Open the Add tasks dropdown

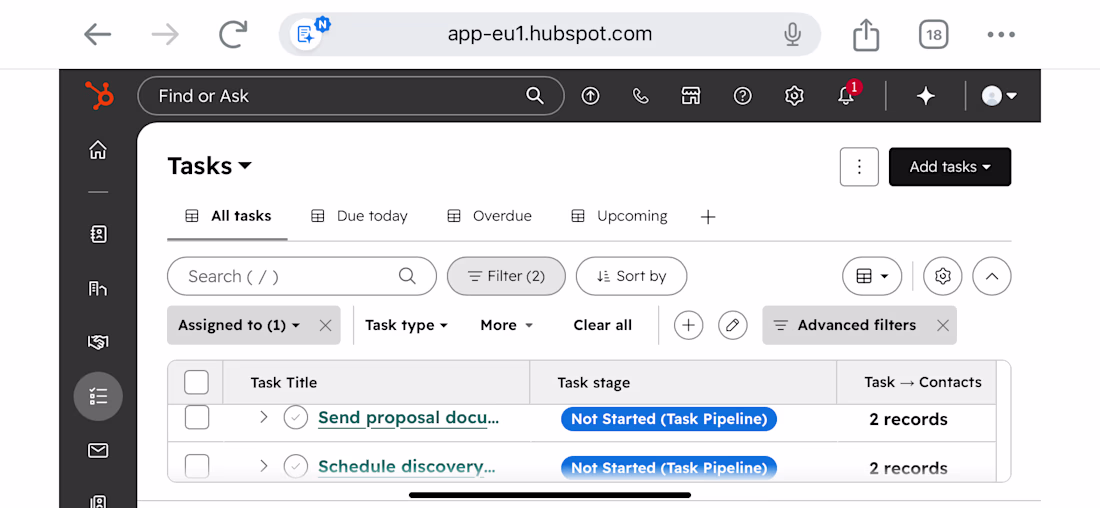point(950,167)
